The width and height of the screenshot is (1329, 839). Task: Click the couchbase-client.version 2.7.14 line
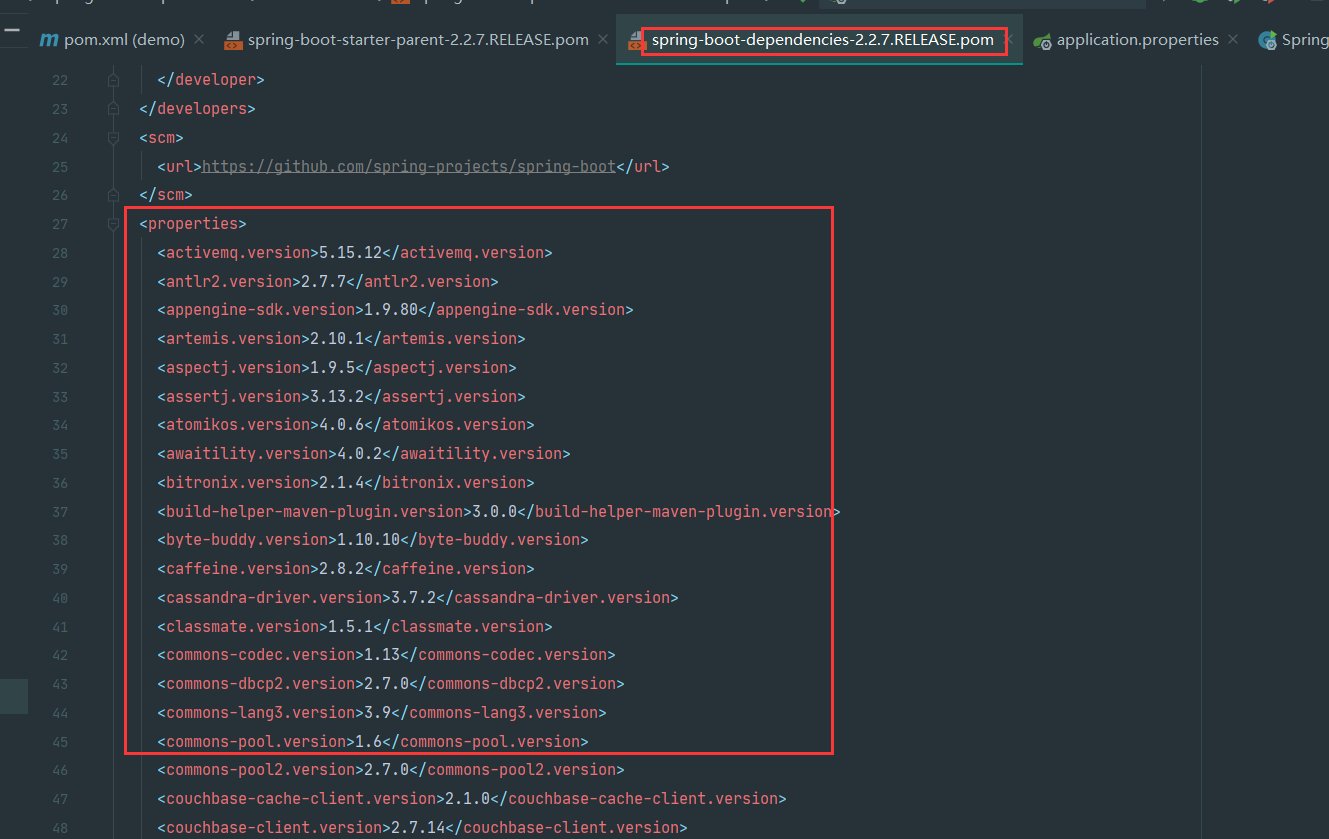[x=422, y=827]
